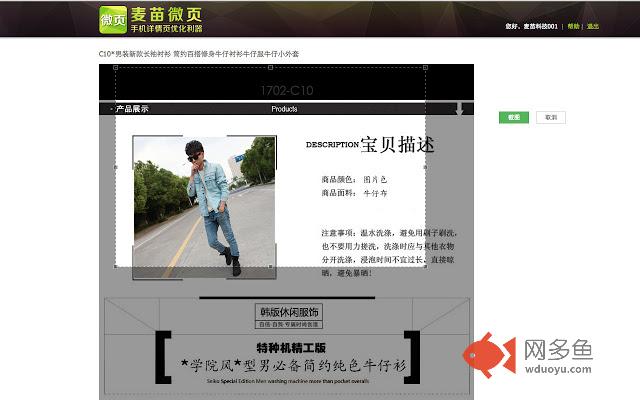Click the green 截图 crop button
This screenshot has height=400, width=640.
[x=513, y=118]
